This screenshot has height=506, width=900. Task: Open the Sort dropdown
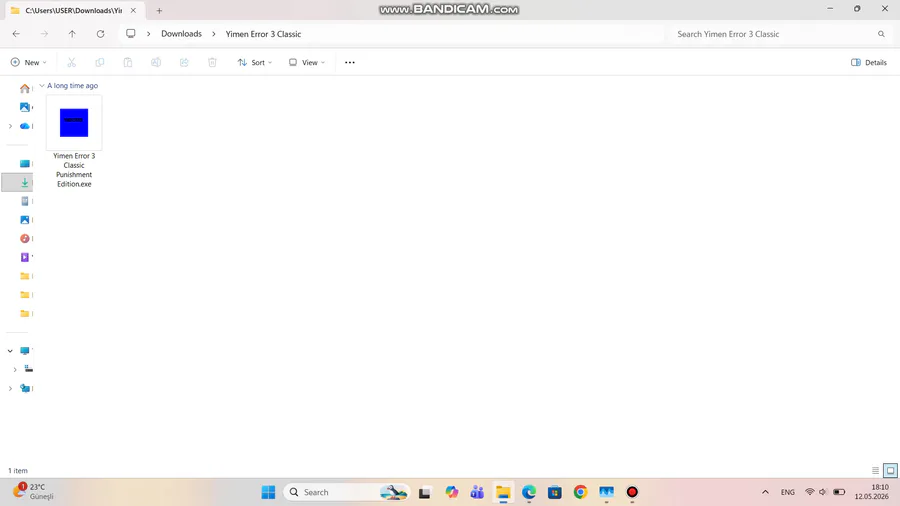[255, 63]
